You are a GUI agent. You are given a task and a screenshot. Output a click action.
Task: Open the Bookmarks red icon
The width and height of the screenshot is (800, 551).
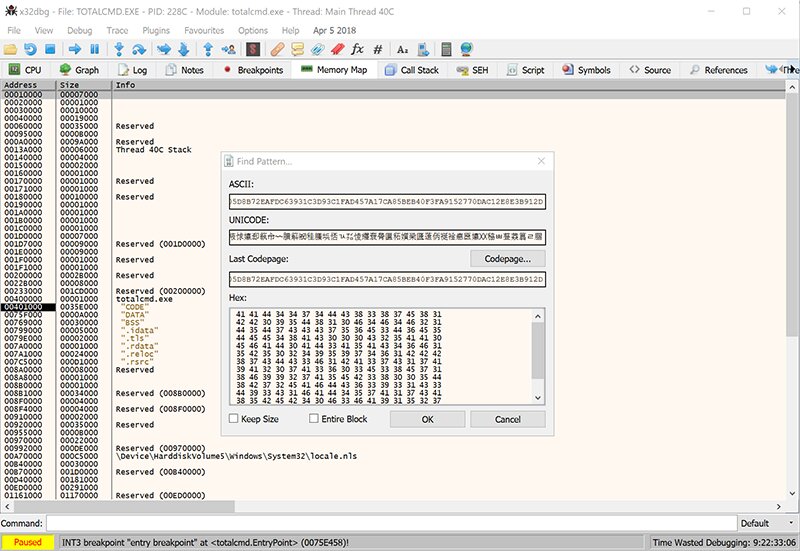tap(337, 49)
